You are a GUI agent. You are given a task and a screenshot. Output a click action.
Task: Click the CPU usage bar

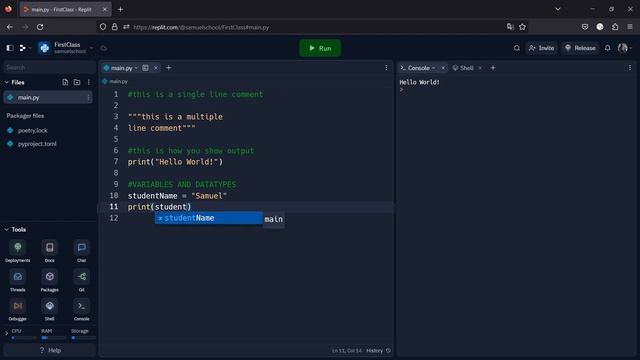(24, 338)
